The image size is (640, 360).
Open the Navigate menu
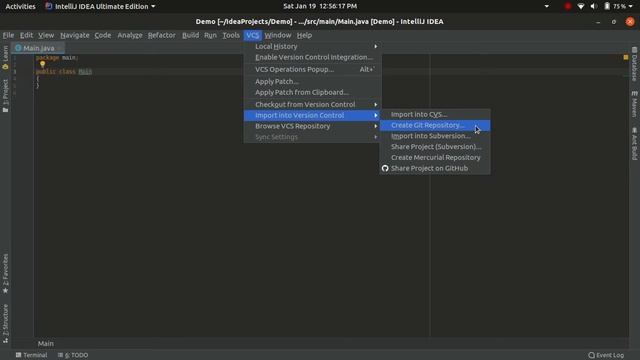(x=75, y=35)
